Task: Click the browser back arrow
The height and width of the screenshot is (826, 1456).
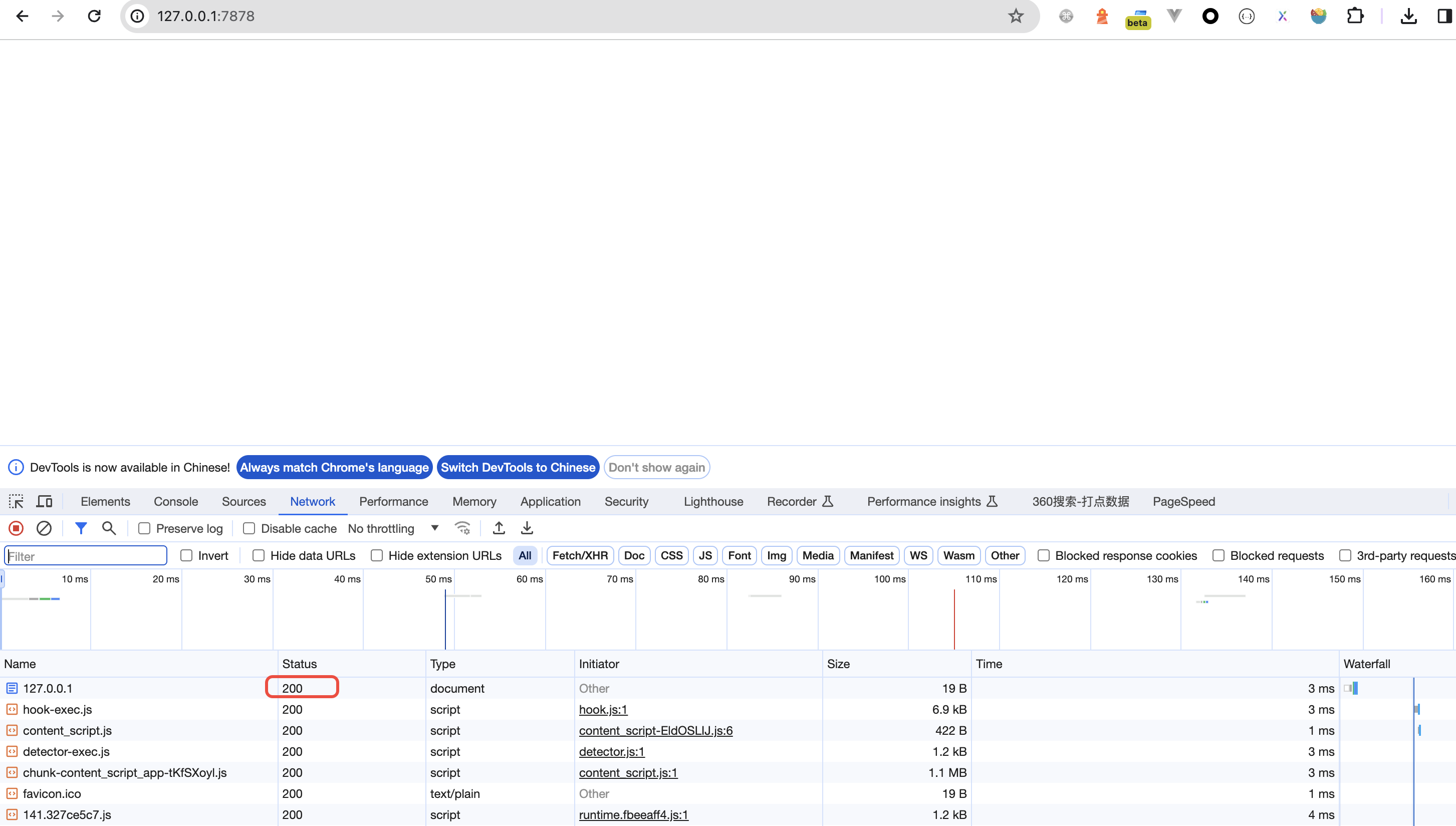Action: 22,16
